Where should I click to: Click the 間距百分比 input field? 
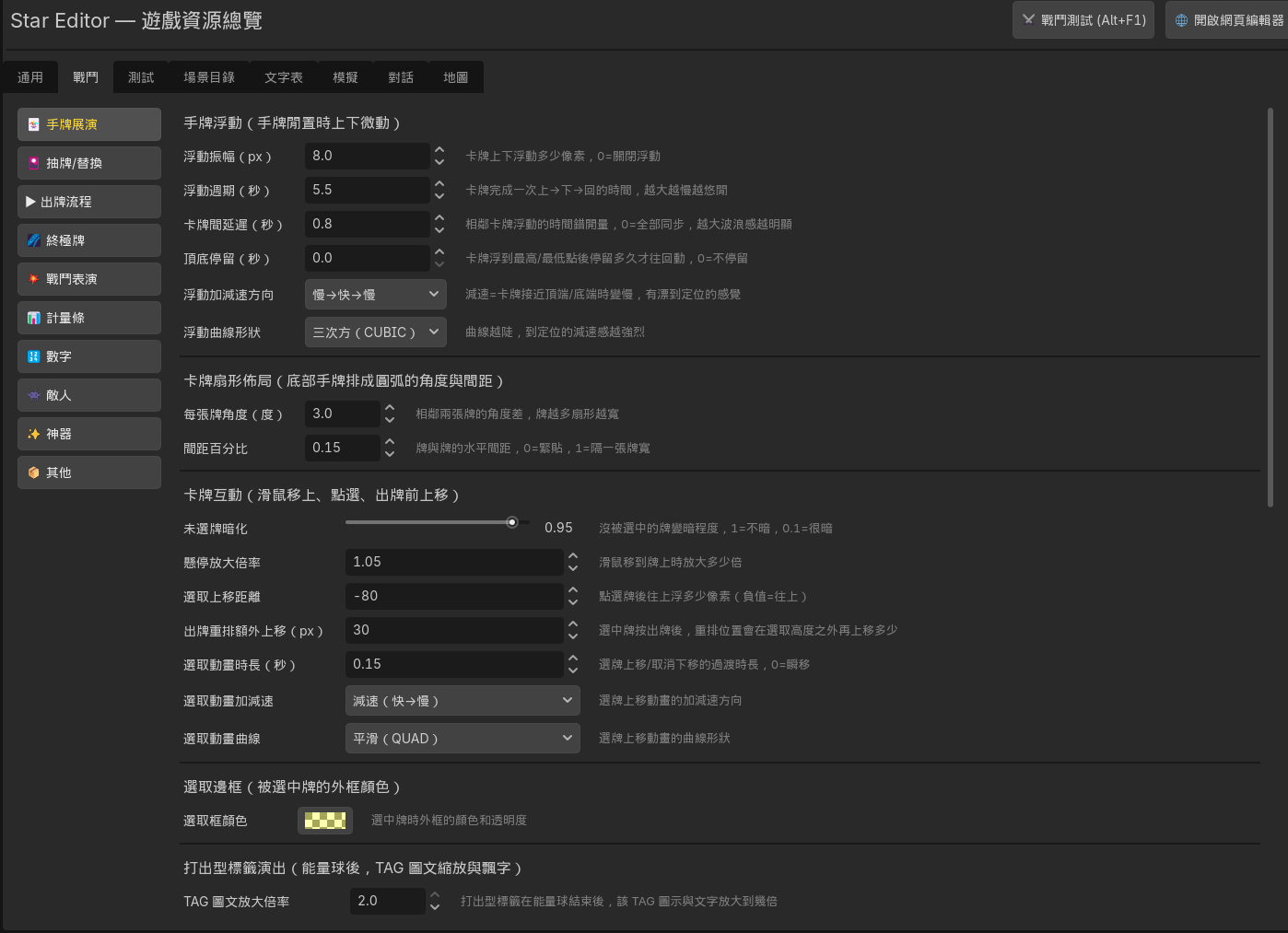(342, 448)
